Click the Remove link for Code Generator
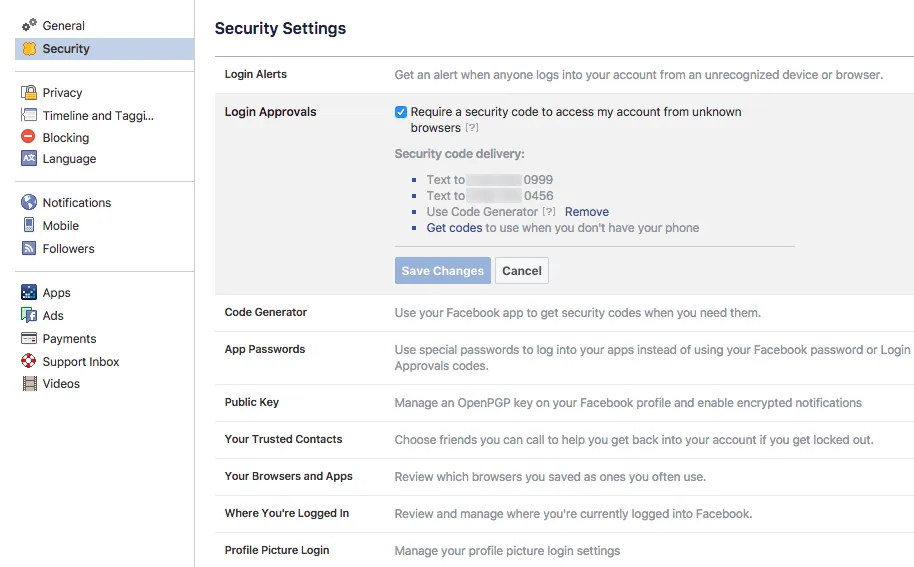Image resolution: width=914 pixels, height=567 pixels. (x=587, y=212)
